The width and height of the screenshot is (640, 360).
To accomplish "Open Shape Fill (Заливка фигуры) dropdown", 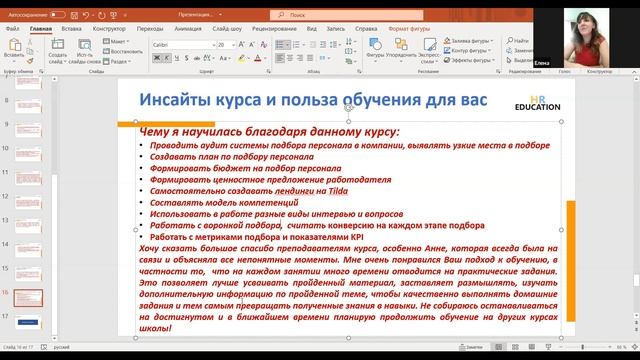I will (469, 41).
